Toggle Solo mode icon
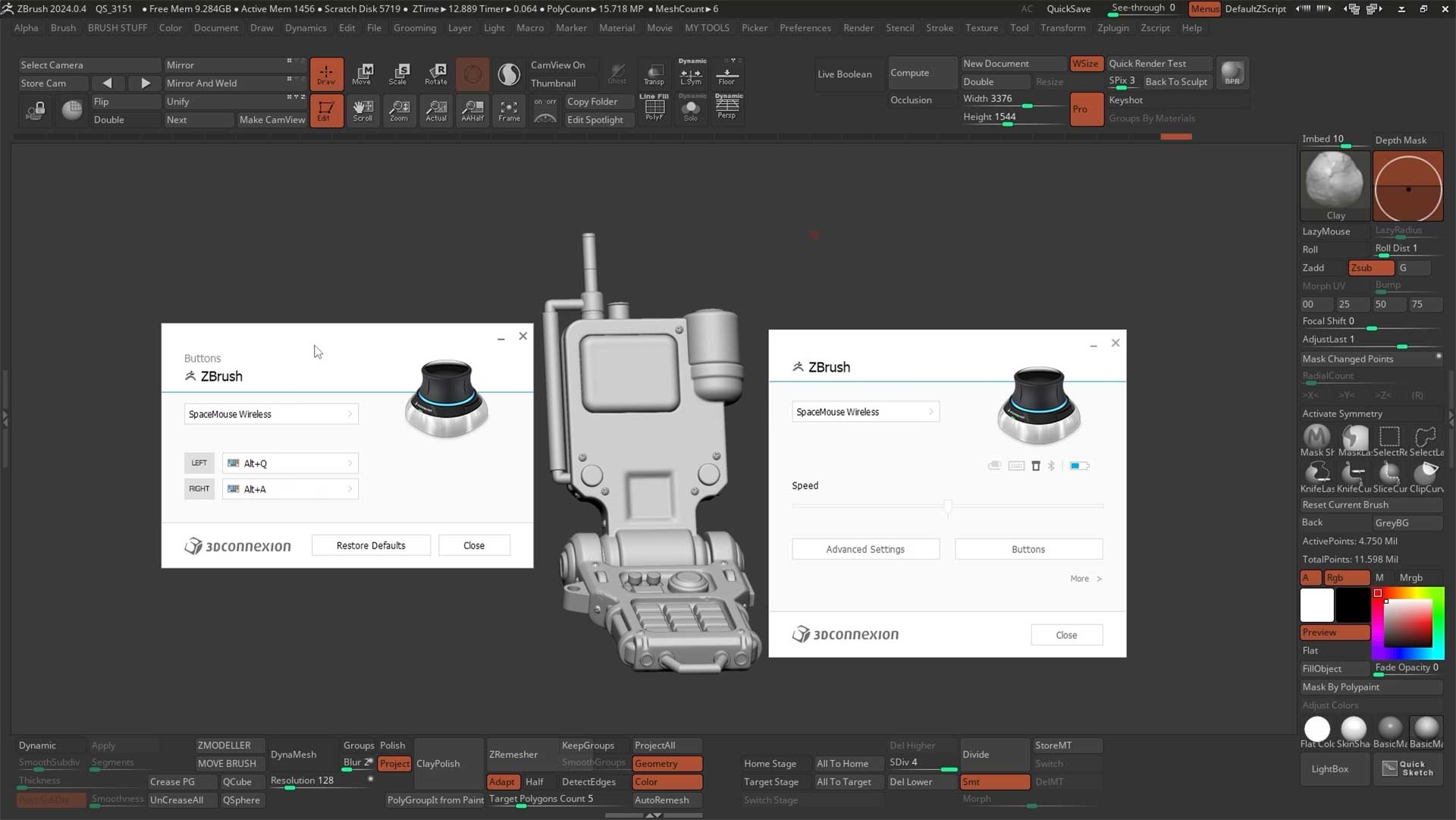The height and width of the screenshot is (820, 1456). tap(691, 108)
